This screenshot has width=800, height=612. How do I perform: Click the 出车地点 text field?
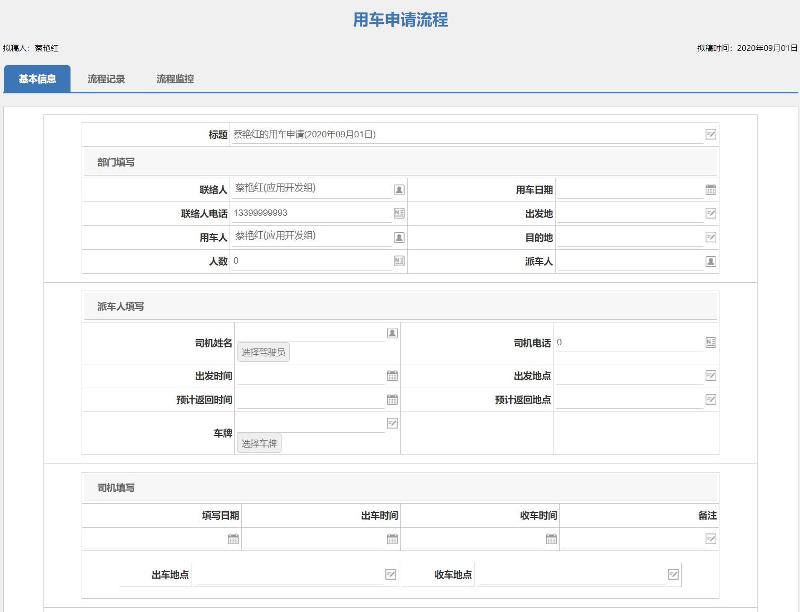click(288, 575)
